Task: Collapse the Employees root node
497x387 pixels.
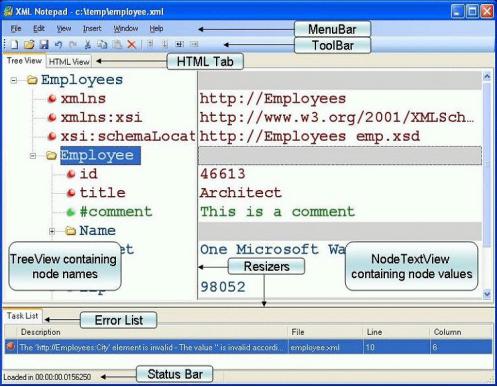Action: tap(14, 80)
